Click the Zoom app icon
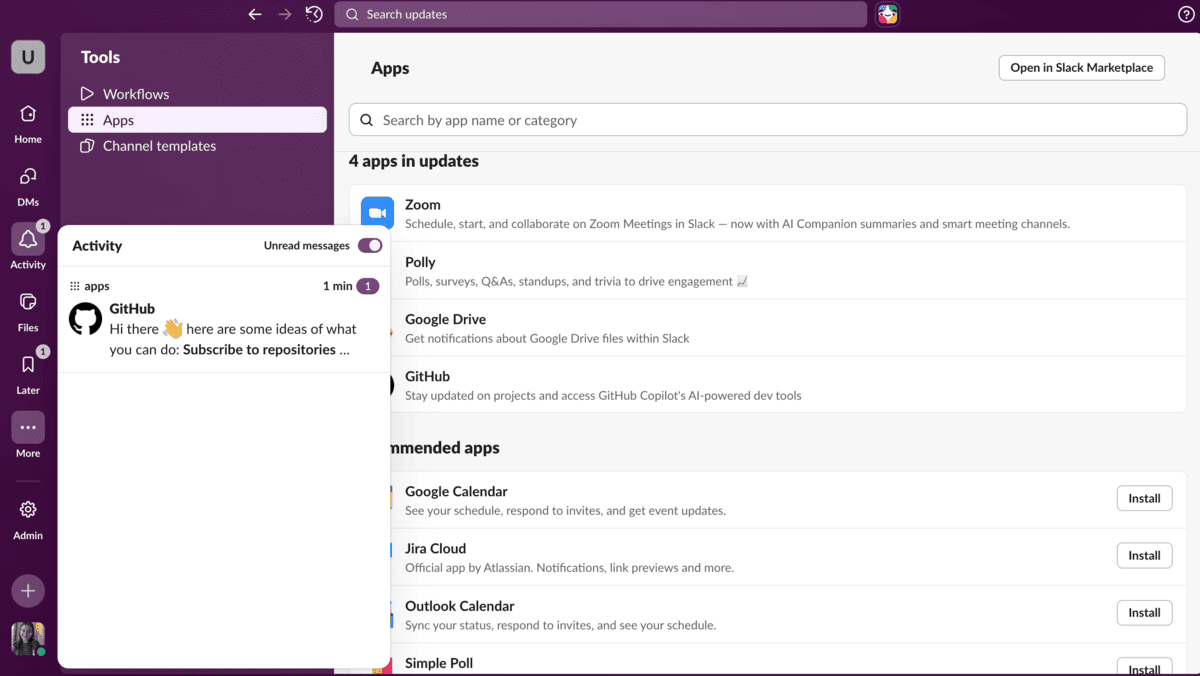Viewport: 1200px width, 676px height. (377, 212)
